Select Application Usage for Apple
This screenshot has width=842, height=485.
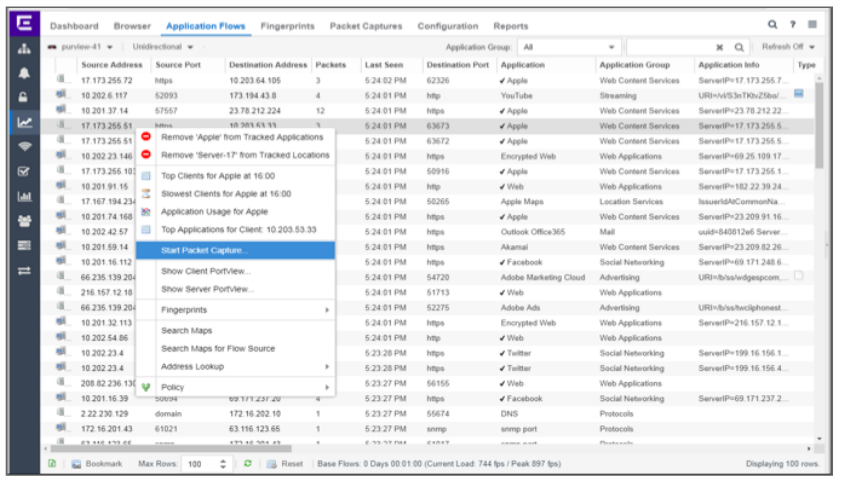pyautogui.click(x=235, y=212)
